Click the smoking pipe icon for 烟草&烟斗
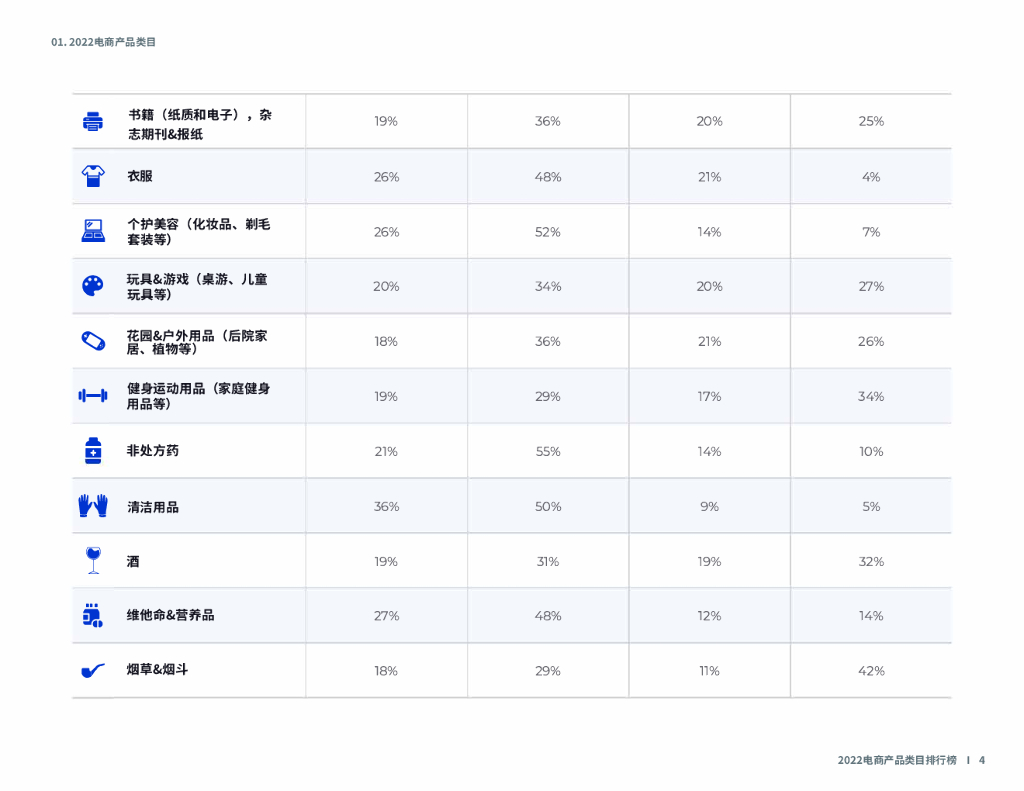 (93, 670)
